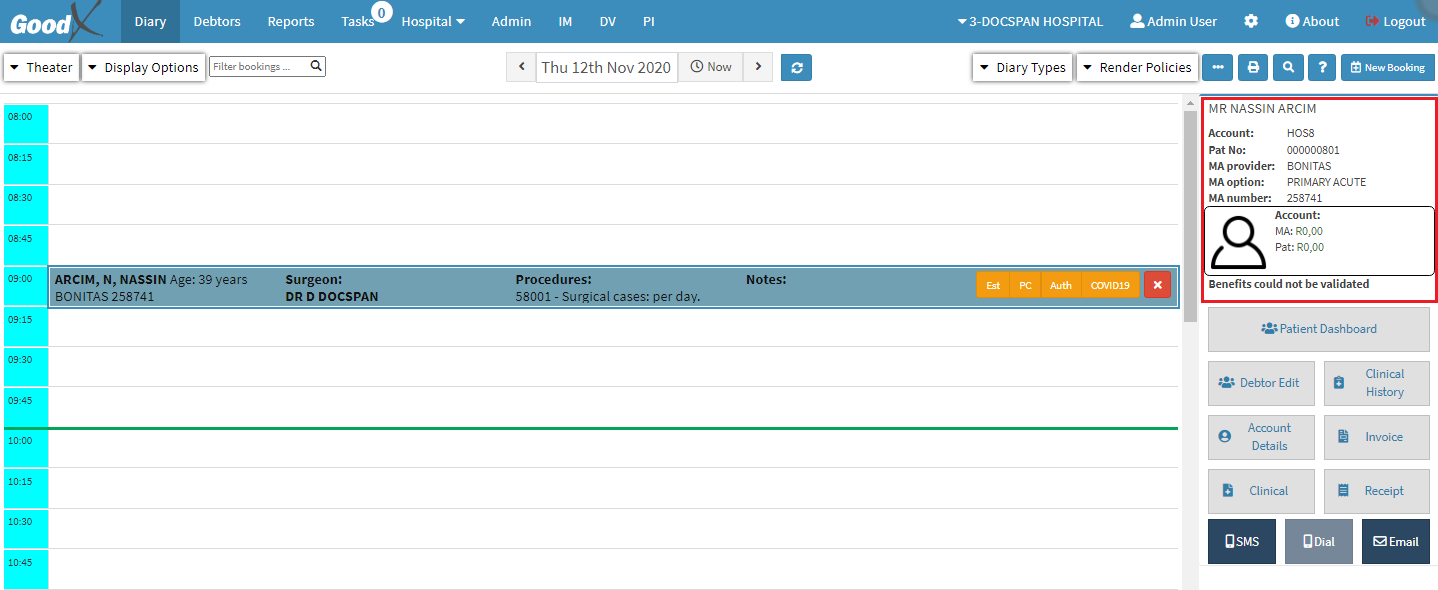
Task: Jump to Now in diary
Action: [711, 67]
